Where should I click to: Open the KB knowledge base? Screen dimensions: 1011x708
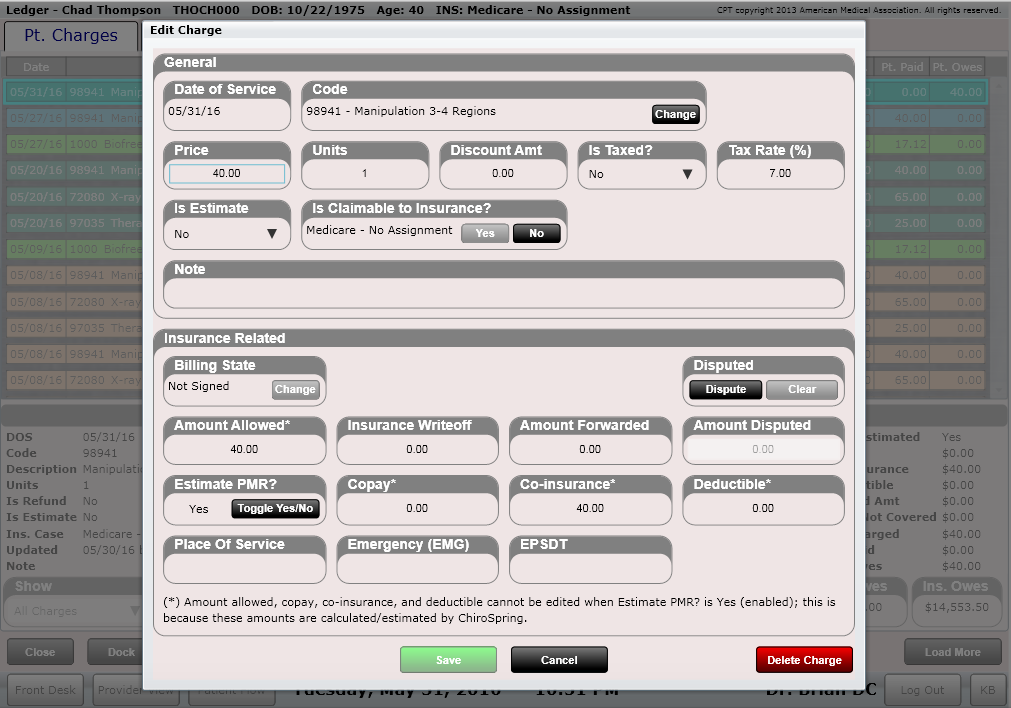pos(988,689)
